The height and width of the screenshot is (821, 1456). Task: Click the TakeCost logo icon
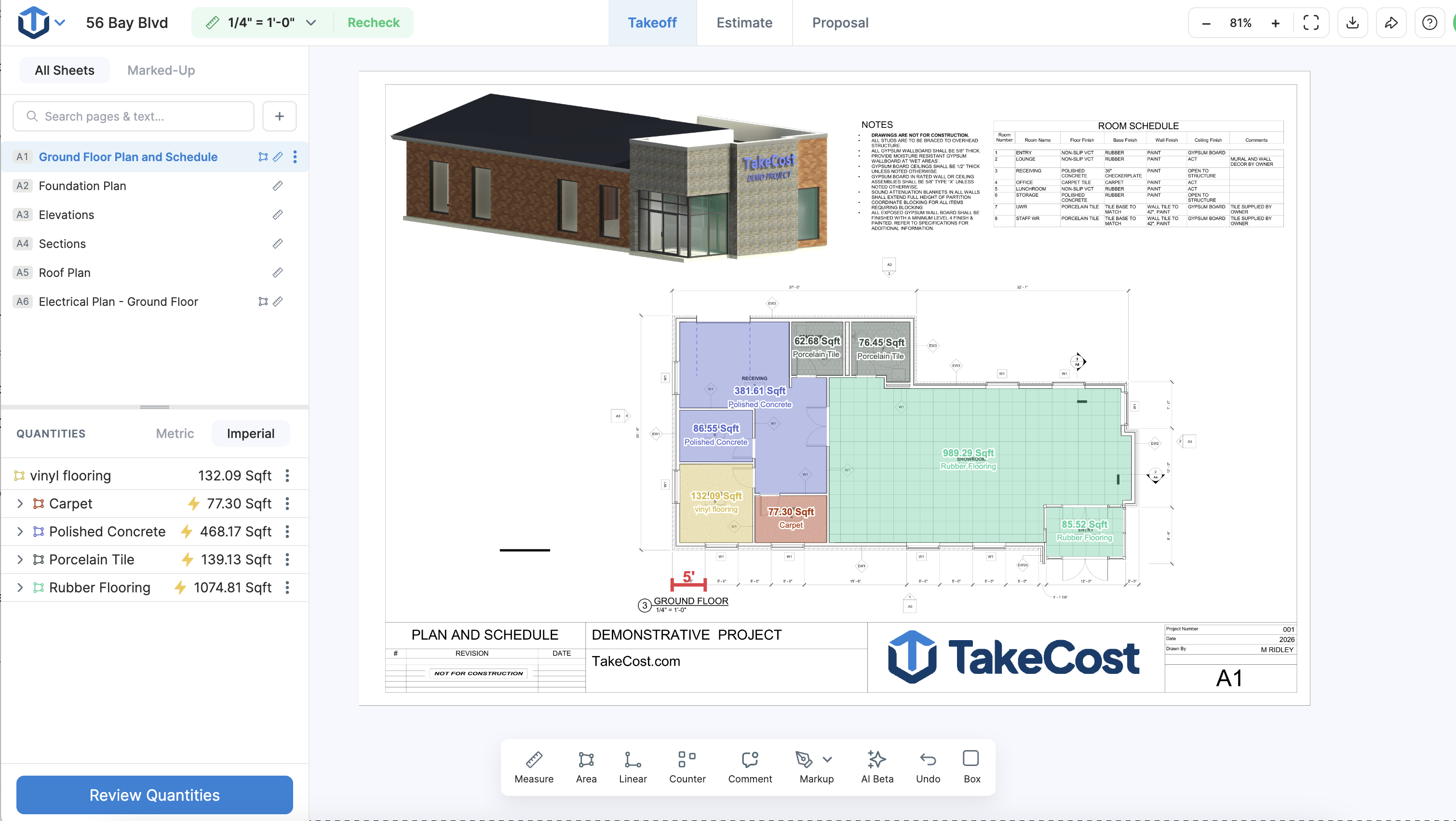pos(33,23)
